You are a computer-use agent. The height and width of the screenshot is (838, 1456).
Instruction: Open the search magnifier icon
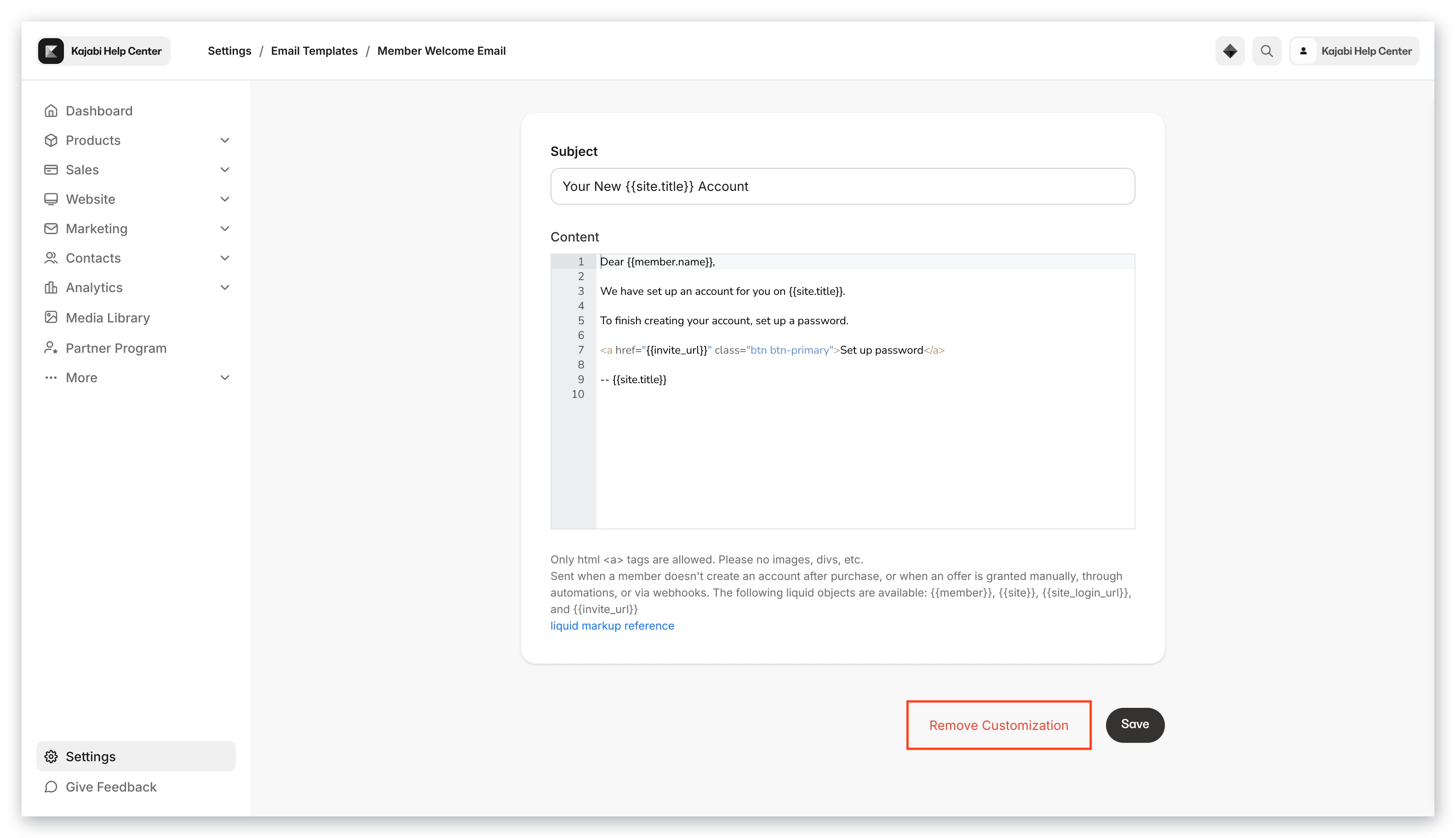[x=1266, y=51]
